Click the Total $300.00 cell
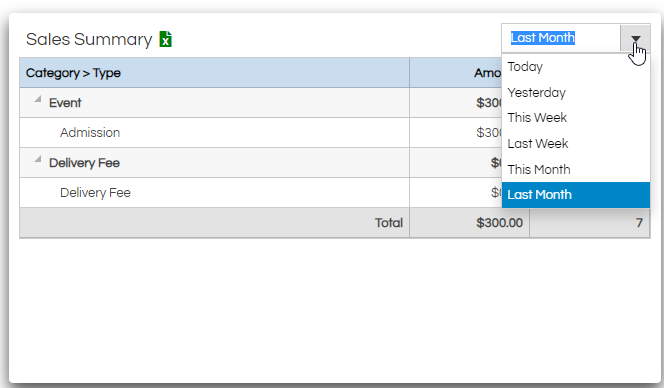 [x=469, y=223]
